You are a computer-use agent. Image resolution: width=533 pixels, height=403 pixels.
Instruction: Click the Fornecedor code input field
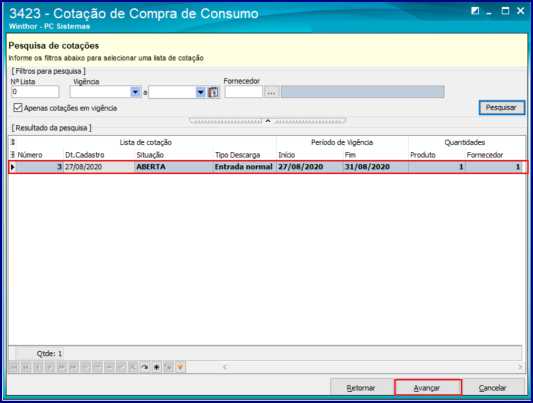(x=244, y=92)
